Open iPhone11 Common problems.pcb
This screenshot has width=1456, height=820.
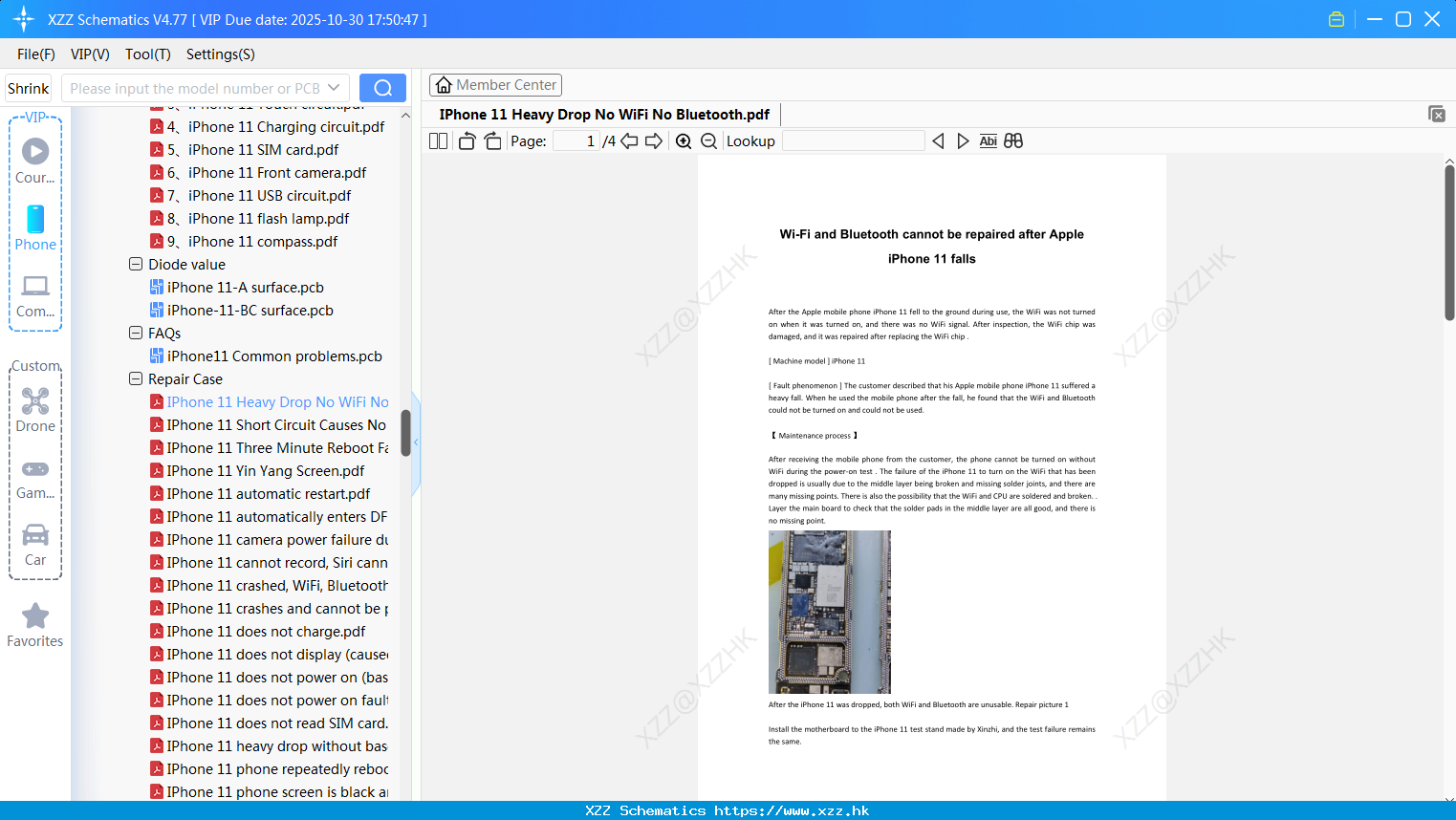tap(266, 356)
